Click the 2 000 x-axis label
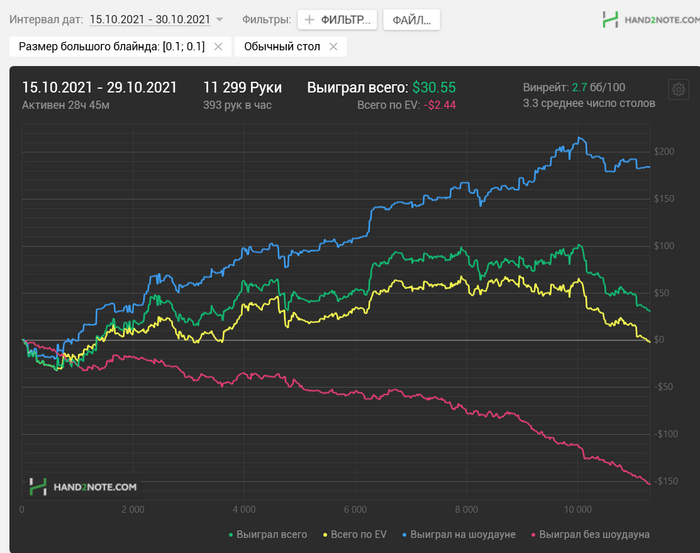The height and width of the screenshot is (553, 700). pos(133,509)
